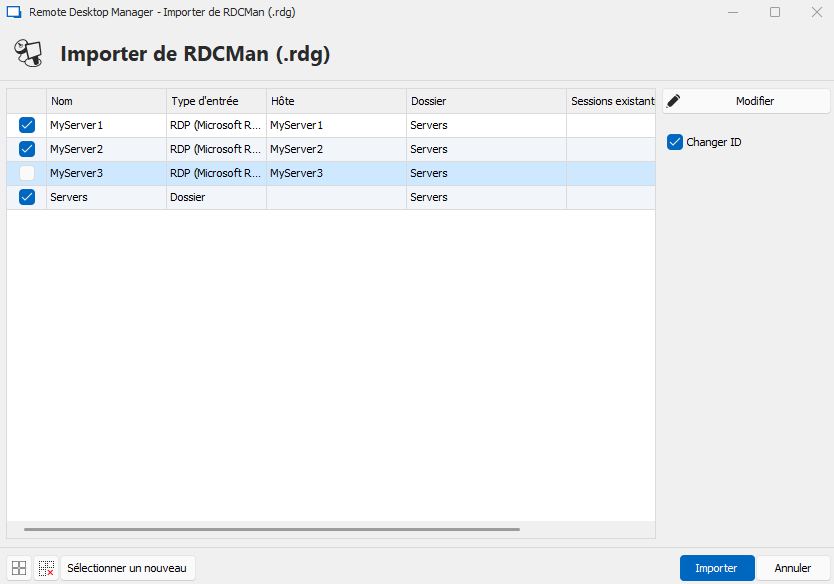
Task: Minimize the import dialog window
Action: pos(733,12)
